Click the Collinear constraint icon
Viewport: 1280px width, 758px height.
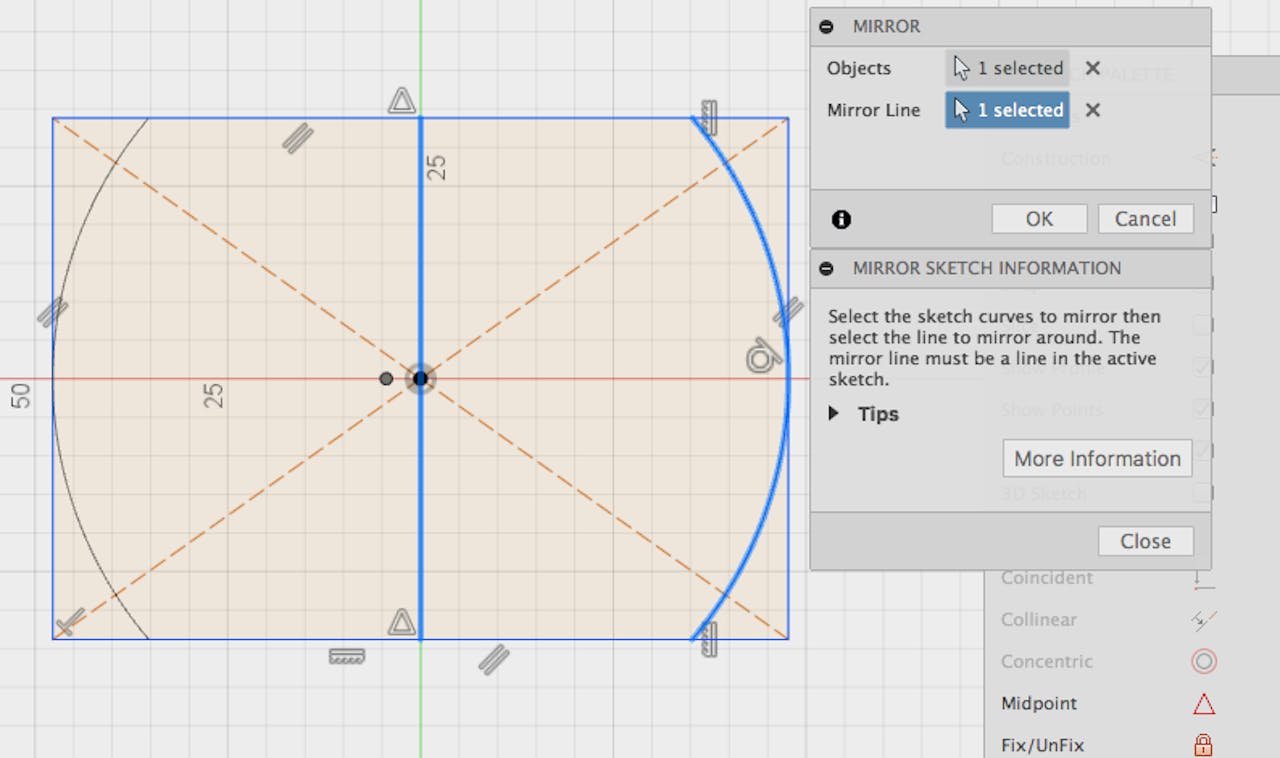click(1203, 620)
